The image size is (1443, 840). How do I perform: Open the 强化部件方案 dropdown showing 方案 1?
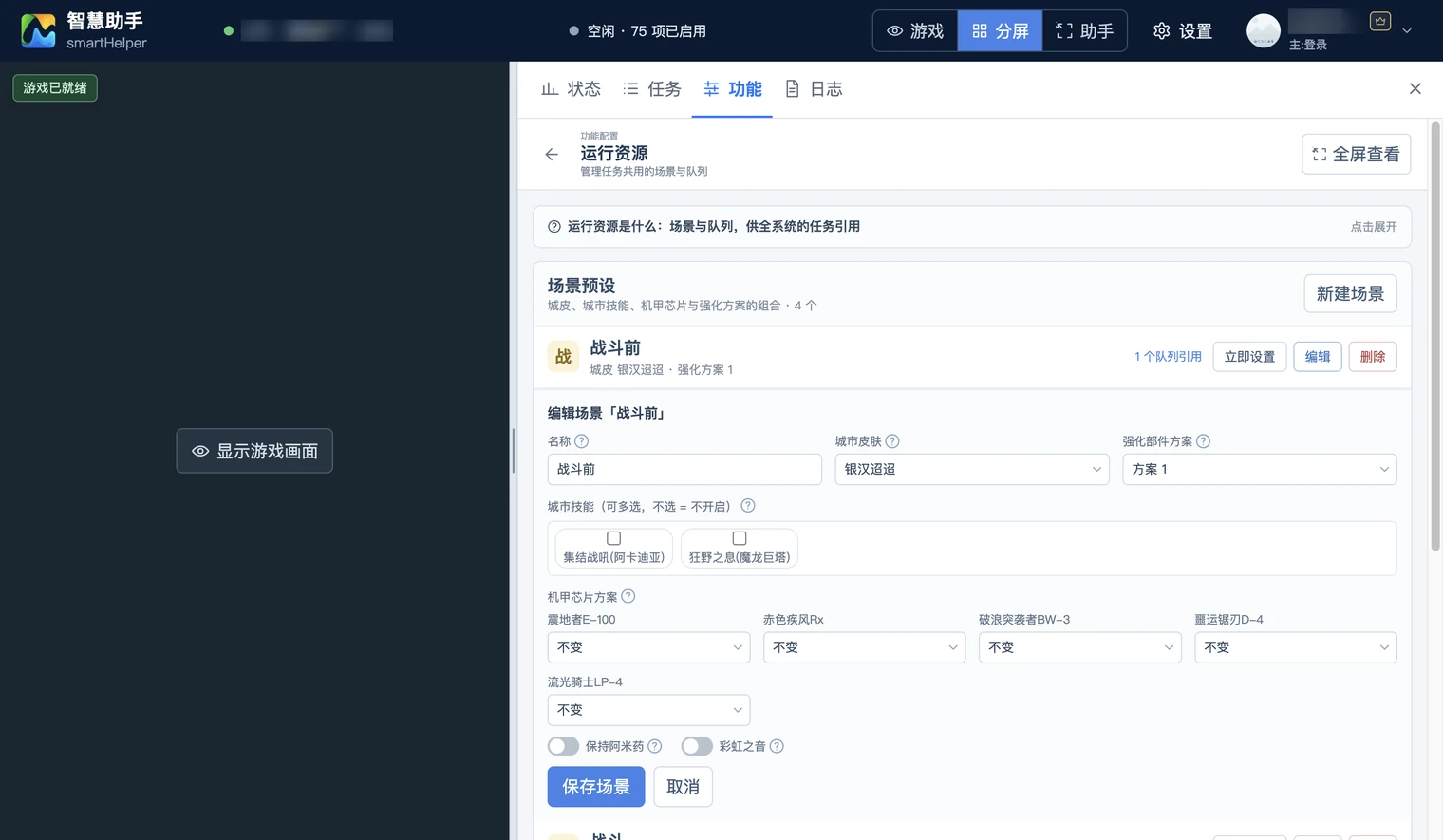(1260, 469)
